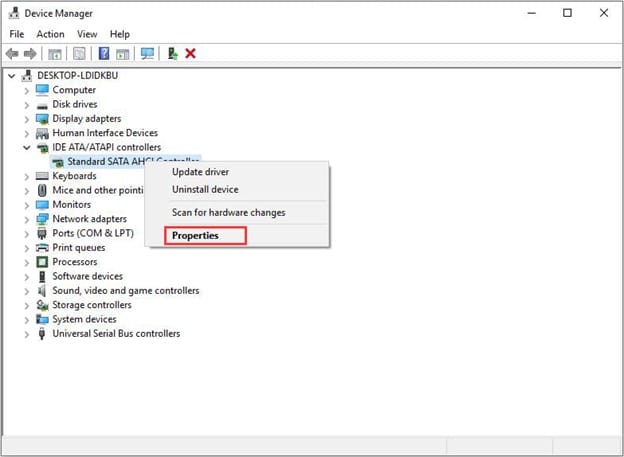Click the Mice and pointing devices icon

coord(42,190)
